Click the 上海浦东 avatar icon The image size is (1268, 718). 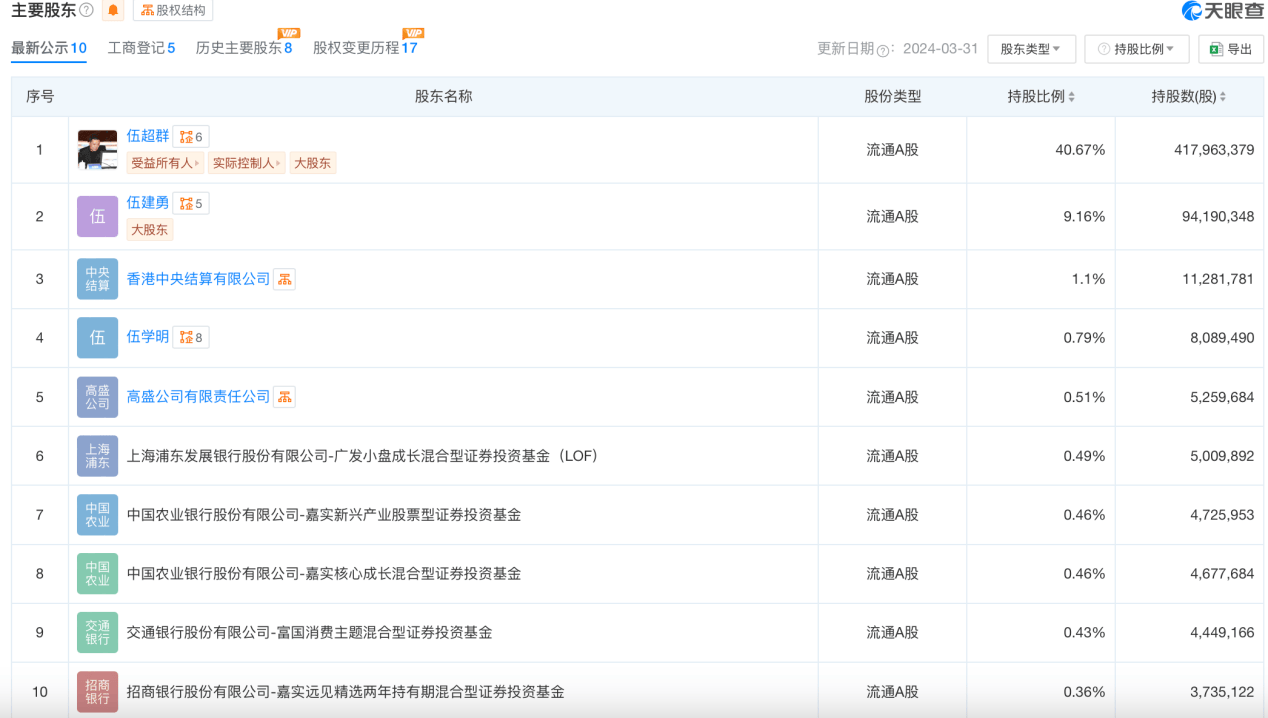click(97, 456)
